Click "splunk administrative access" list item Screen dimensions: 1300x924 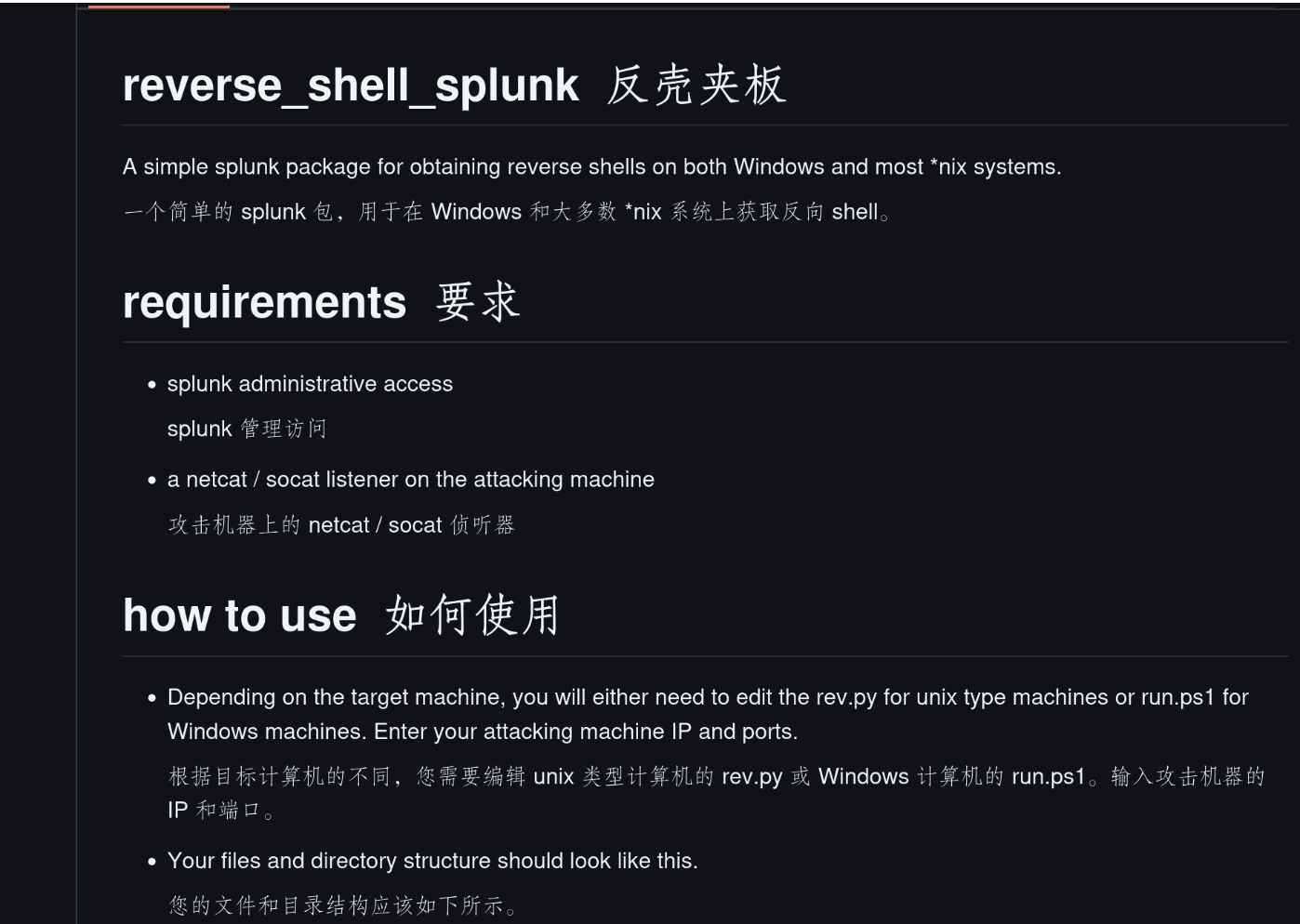tap(310, 384)
